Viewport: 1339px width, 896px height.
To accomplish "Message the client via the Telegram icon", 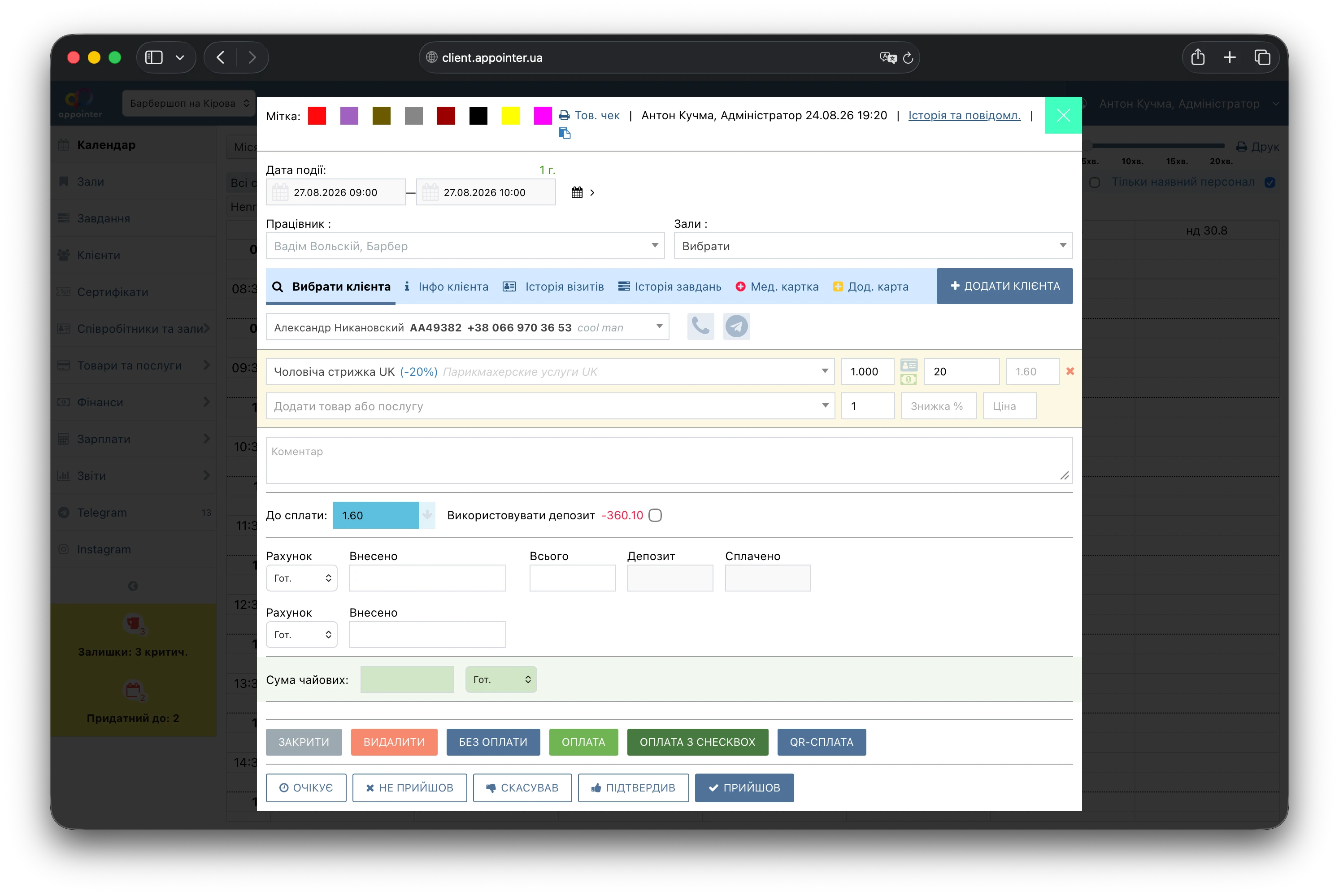I will click(x=737, y=327).
